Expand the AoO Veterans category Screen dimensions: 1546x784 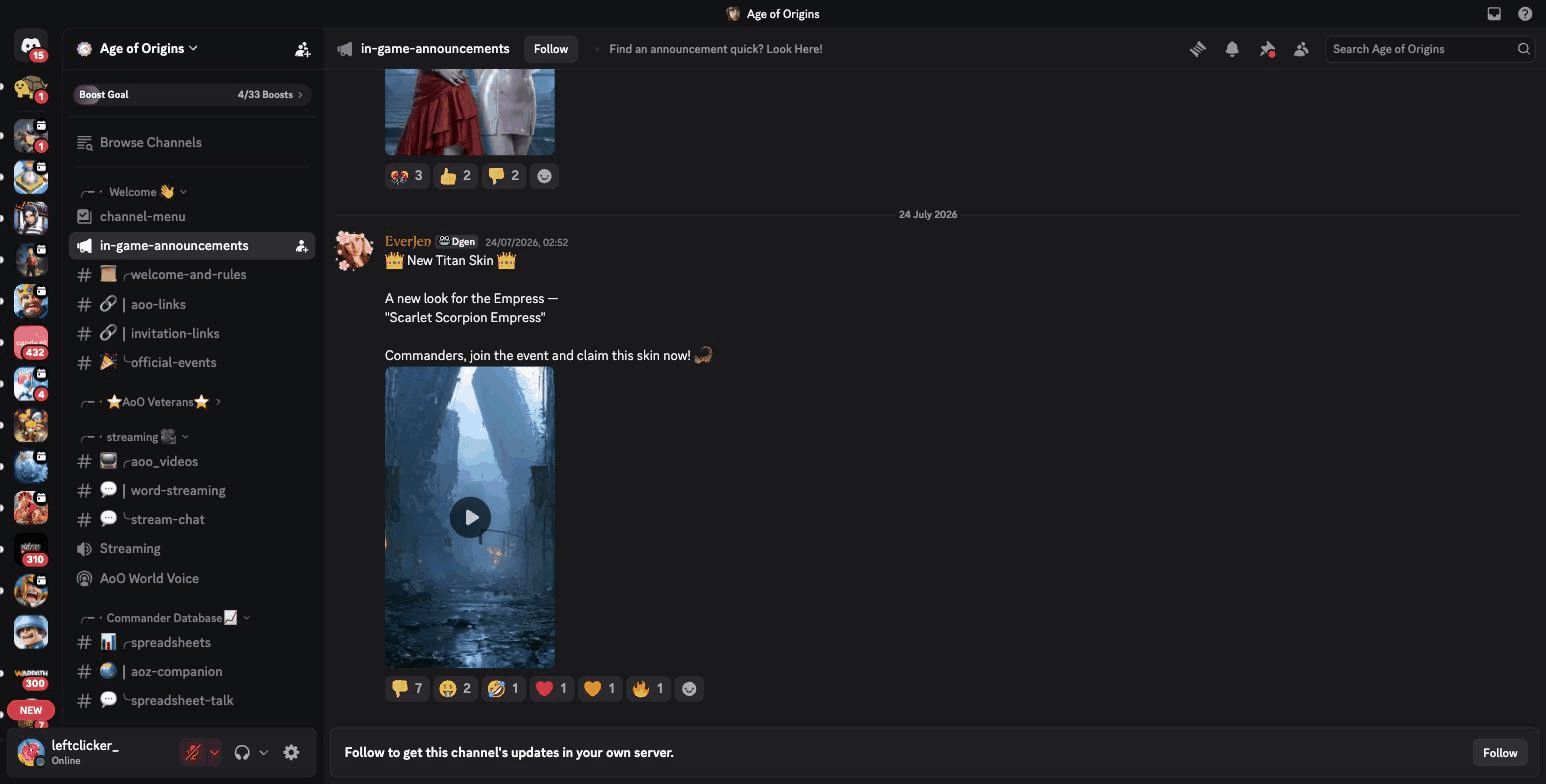click(x=150, y=402)
